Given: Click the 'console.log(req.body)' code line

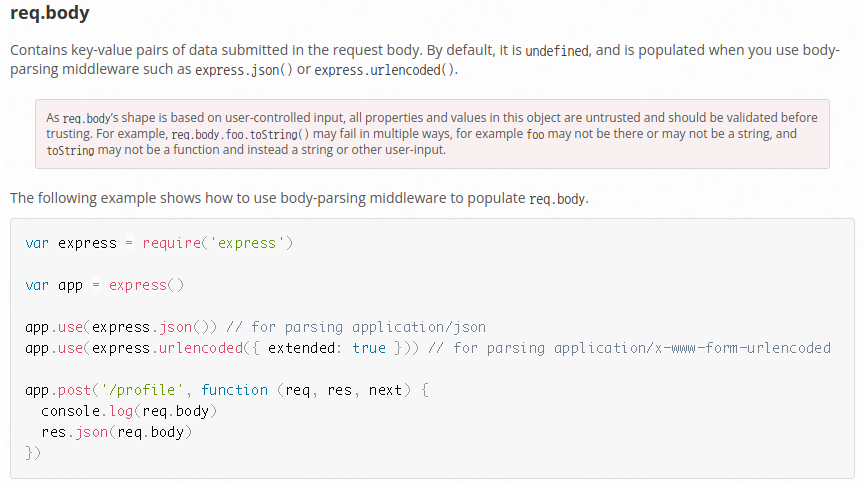Looking at the screenshot, I should pos(129,411).
